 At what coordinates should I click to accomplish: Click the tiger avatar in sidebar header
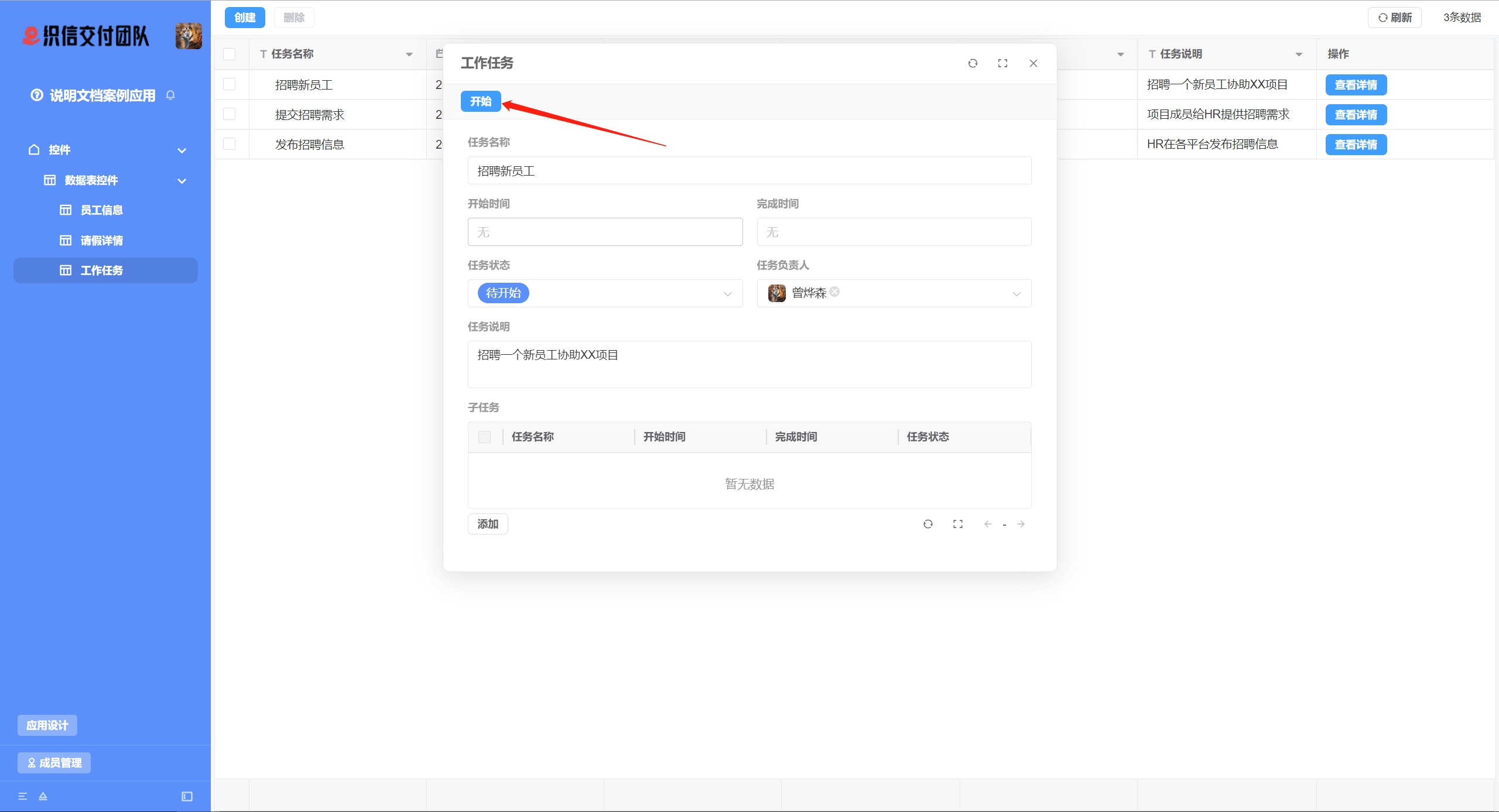(x=189, y=36)
